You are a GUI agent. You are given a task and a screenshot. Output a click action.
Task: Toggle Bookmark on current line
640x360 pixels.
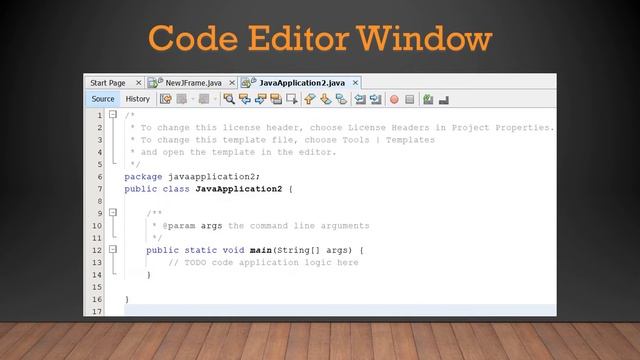[341, 99]
